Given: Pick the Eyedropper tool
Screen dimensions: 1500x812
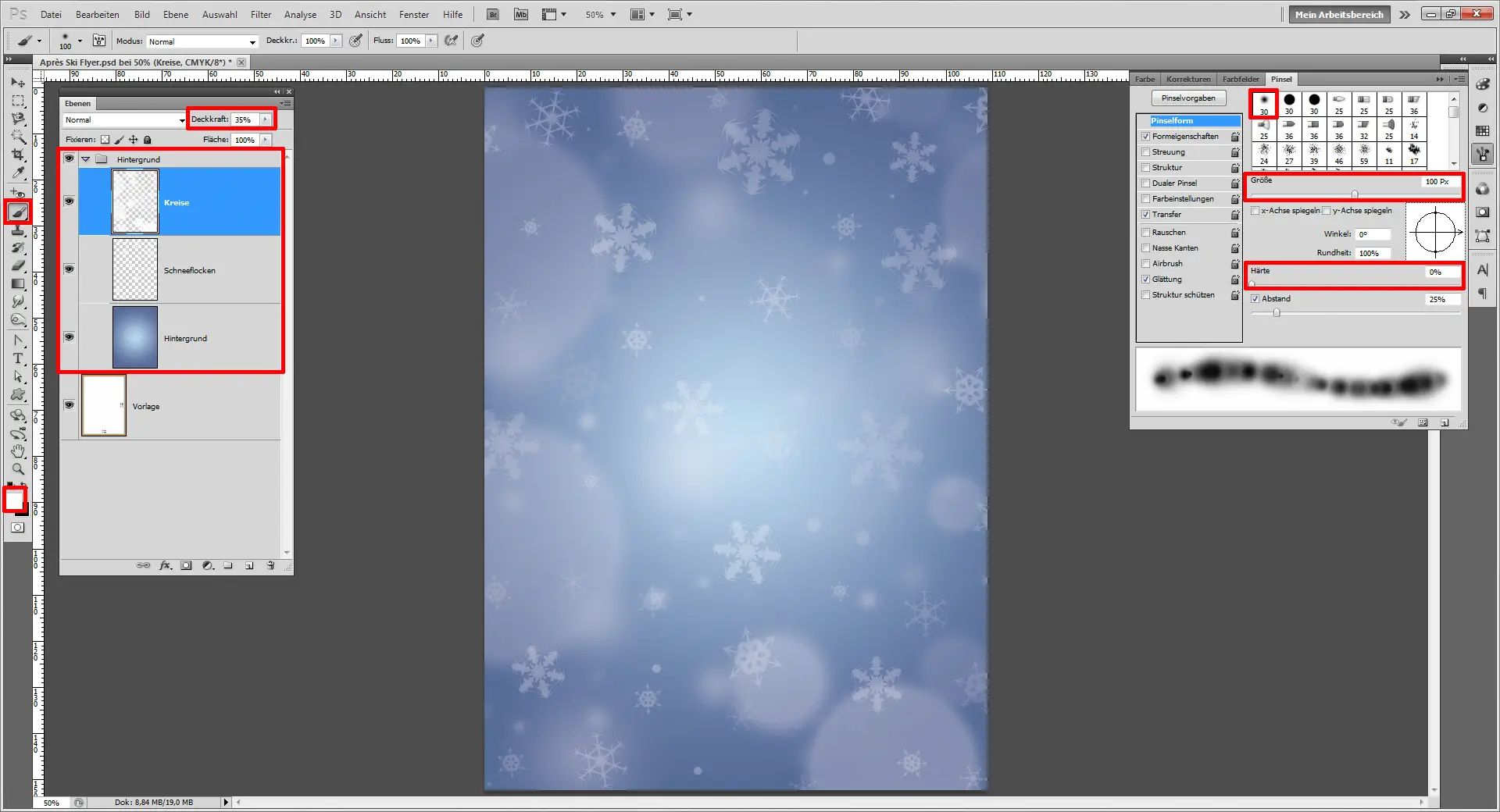Looking at the screenshot, I should (18, 173).
